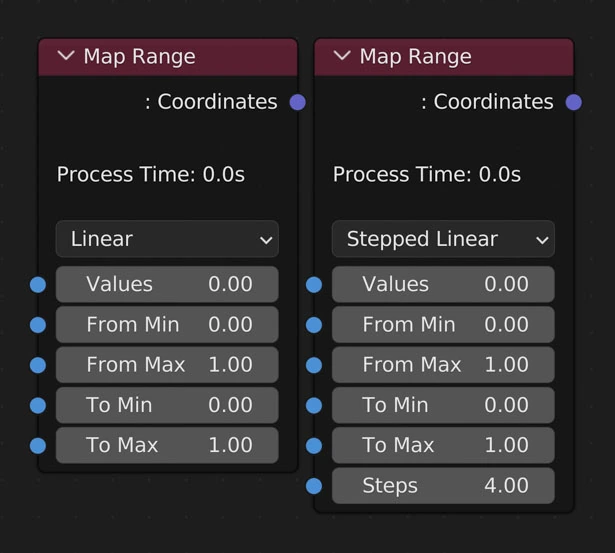615x553 pixels.
Task: Click the Steps value field
Action: (443, 486)
